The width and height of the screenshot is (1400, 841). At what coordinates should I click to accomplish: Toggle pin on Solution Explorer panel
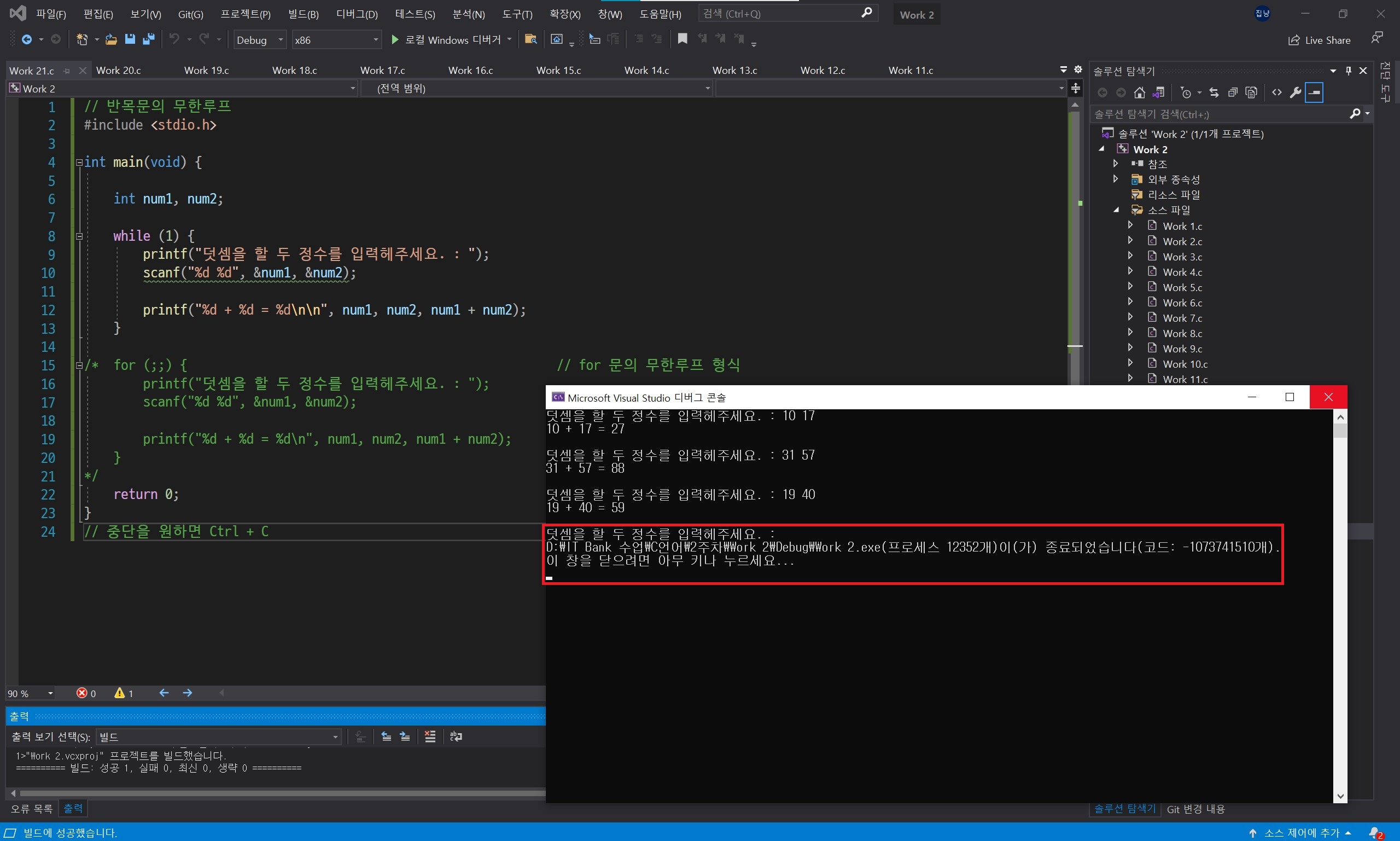click(1349, 71)
